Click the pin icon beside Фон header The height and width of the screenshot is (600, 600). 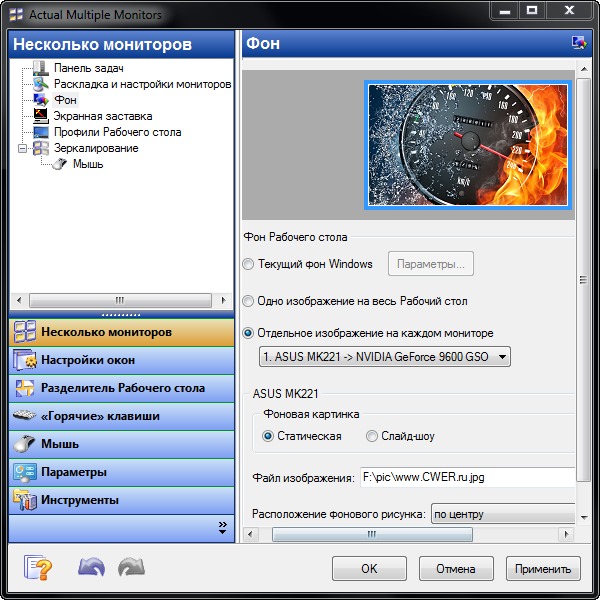577,43
